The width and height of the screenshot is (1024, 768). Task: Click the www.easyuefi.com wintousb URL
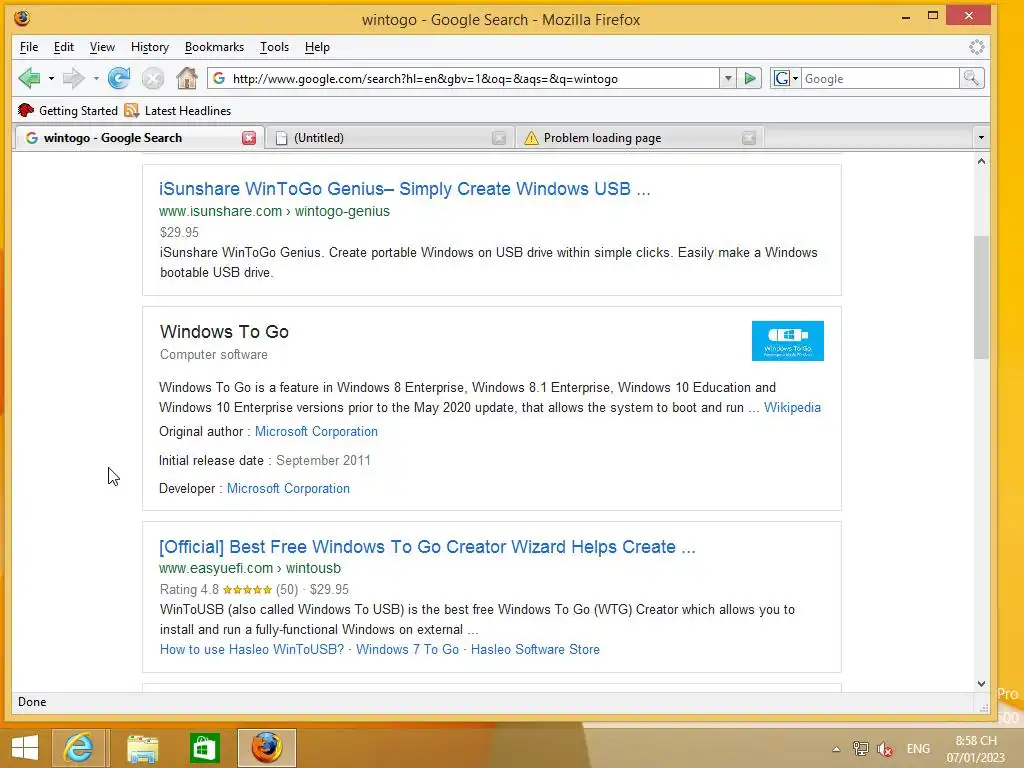point(249,568)
